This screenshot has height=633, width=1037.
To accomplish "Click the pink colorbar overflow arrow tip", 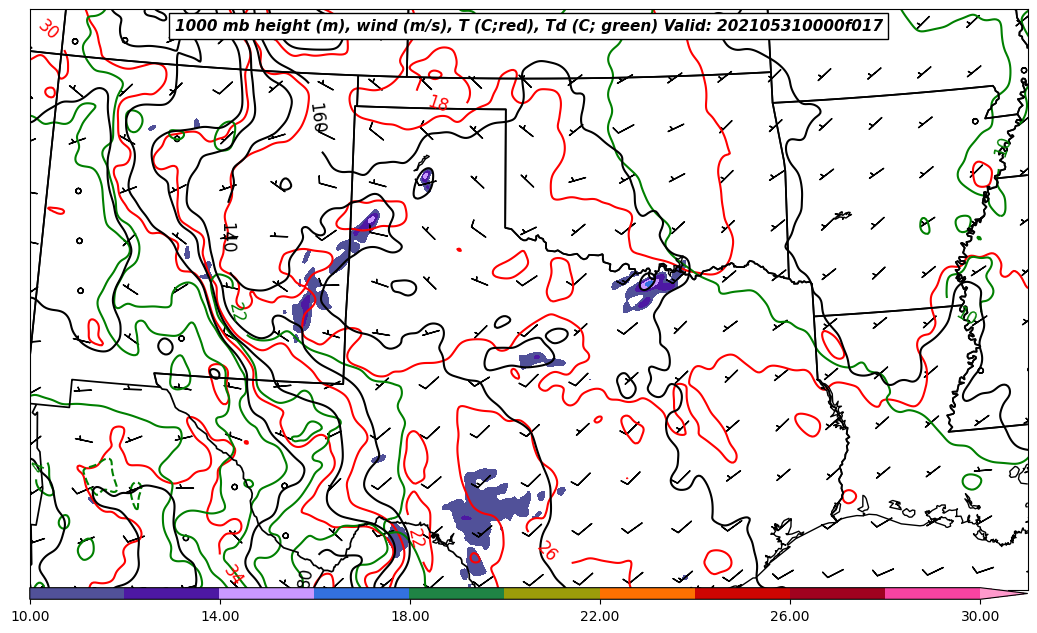I will click(x=1004, y=593).
